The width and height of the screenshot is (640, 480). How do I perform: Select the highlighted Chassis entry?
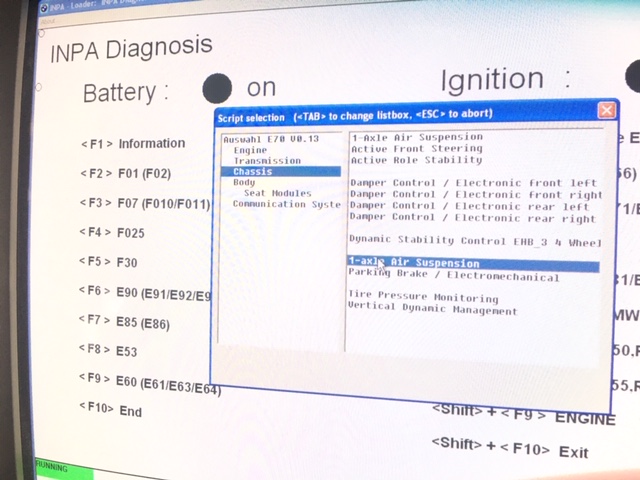(281, 171)
